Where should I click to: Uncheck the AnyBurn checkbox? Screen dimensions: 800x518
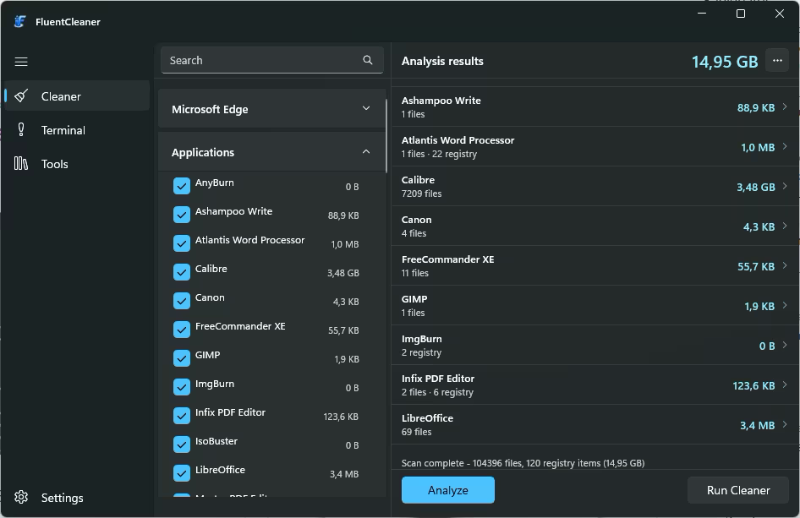(x=181, y=186)
